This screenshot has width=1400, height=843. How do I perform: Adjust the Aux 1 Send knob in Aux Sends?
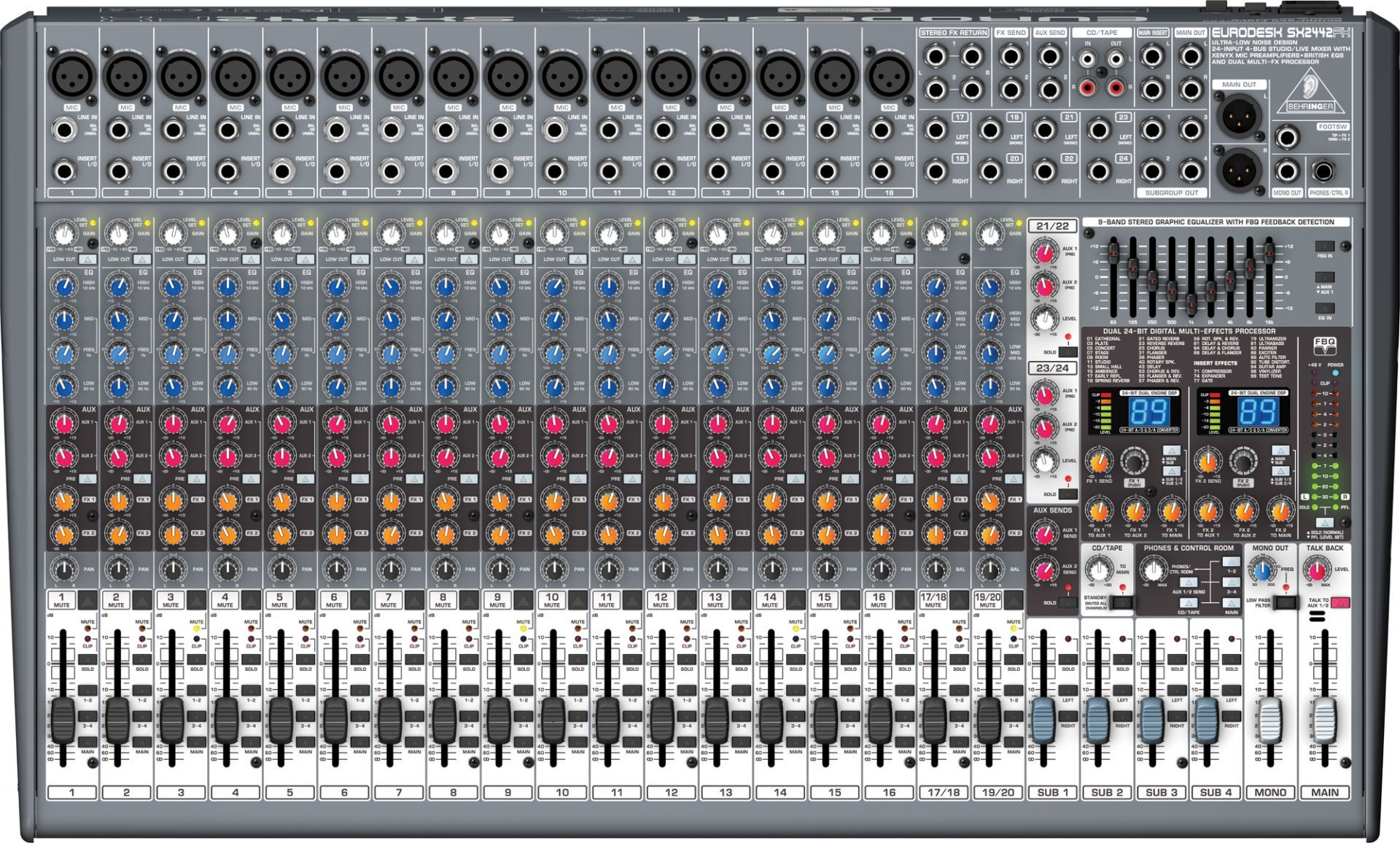[x=1044, y=532]
